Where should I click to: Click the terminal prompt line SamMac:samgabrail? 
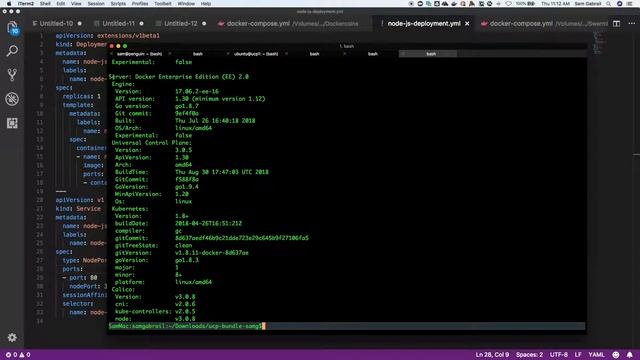tap(185, 326)
